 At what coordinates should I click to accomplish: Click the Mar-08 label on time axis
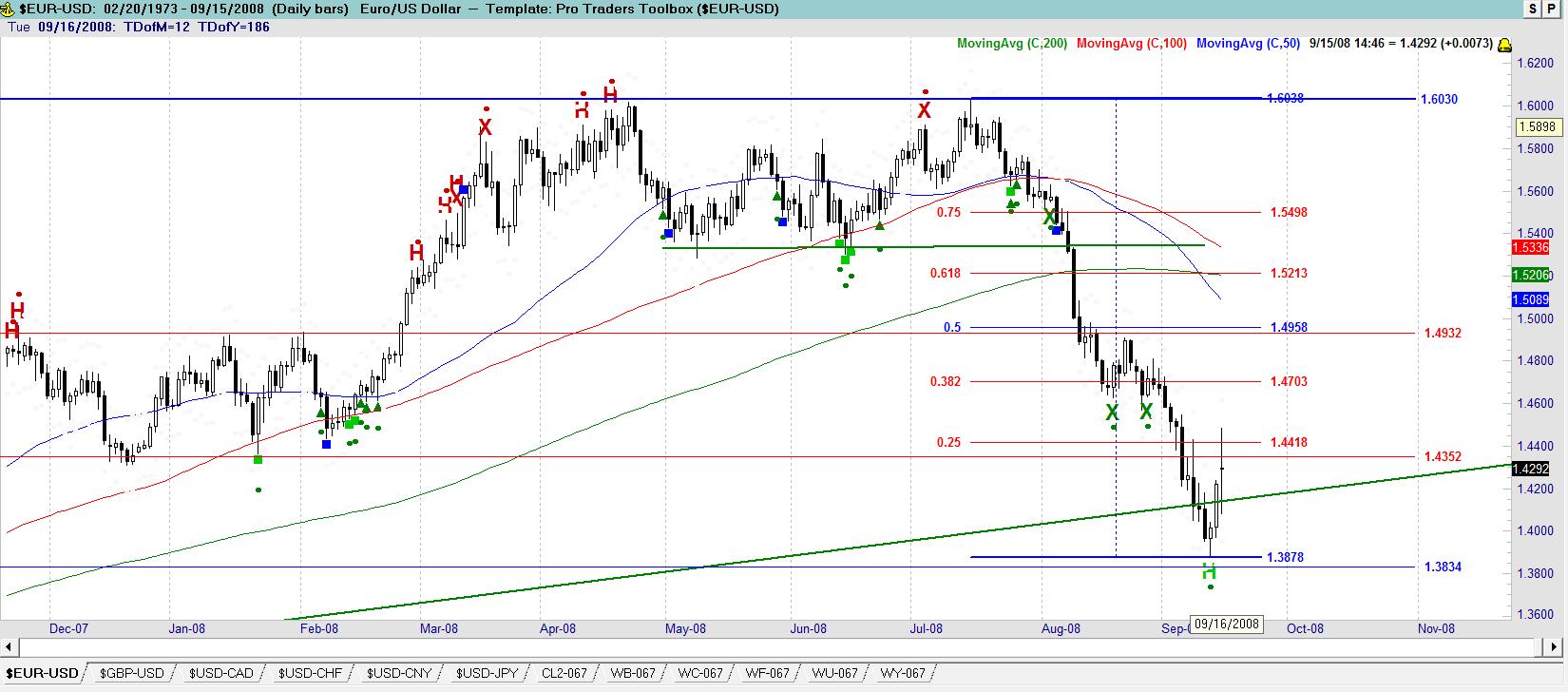click(439, 628)
